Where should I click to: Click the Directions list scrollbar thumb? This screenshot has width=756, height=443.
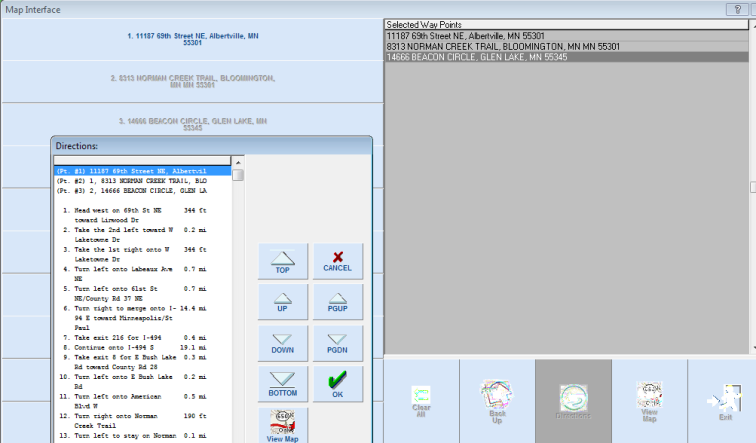238,175
